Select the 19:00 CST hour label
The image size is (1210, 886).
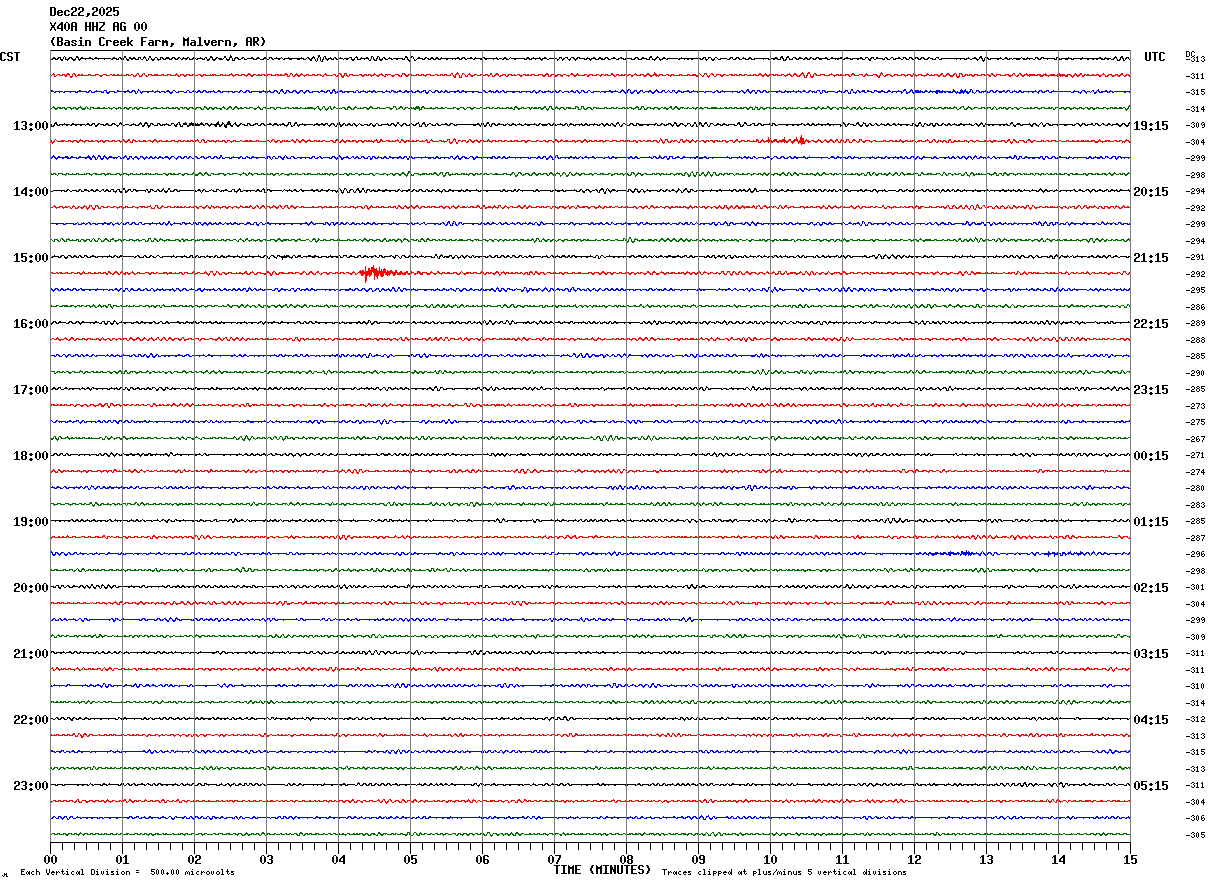30,522
